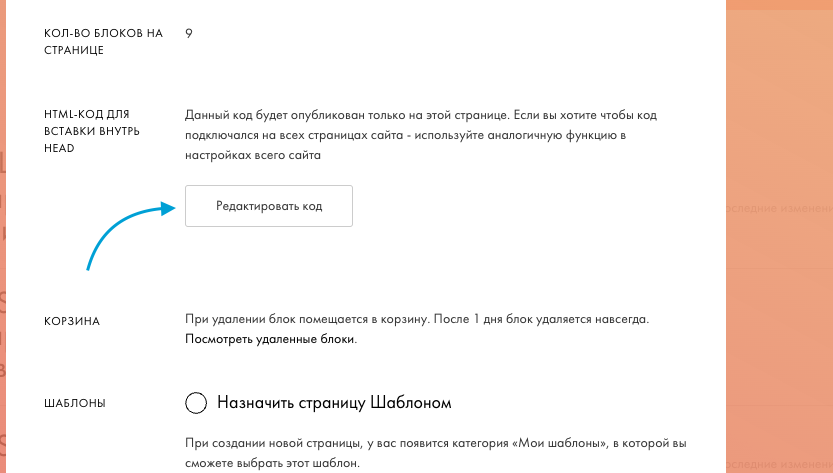Click the "Данный код будет опубликован" description

pyautogui.click(x=421, y=136)
